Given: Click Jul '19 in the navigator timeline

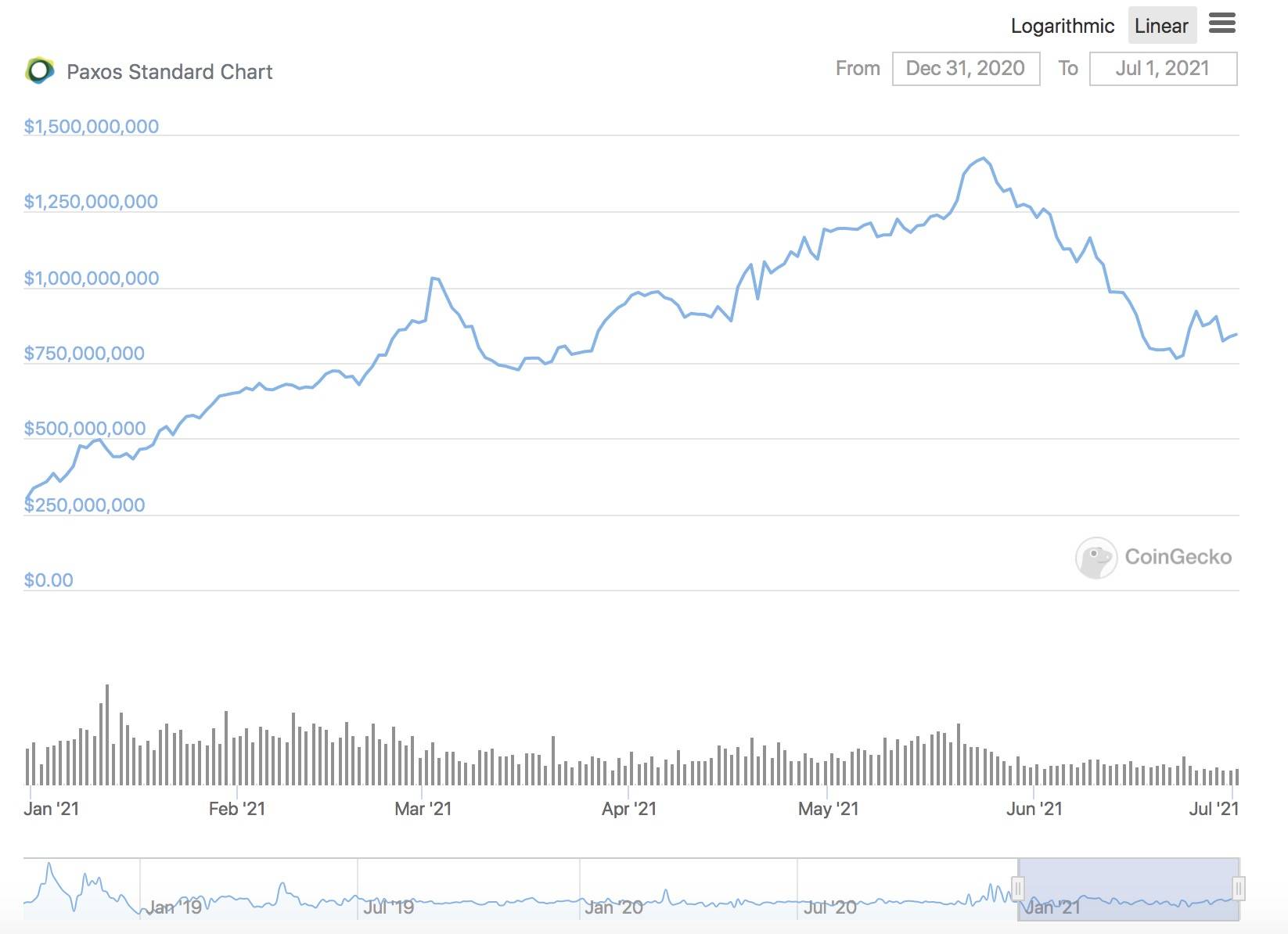Looking at the screenshot, I should 388,907.
